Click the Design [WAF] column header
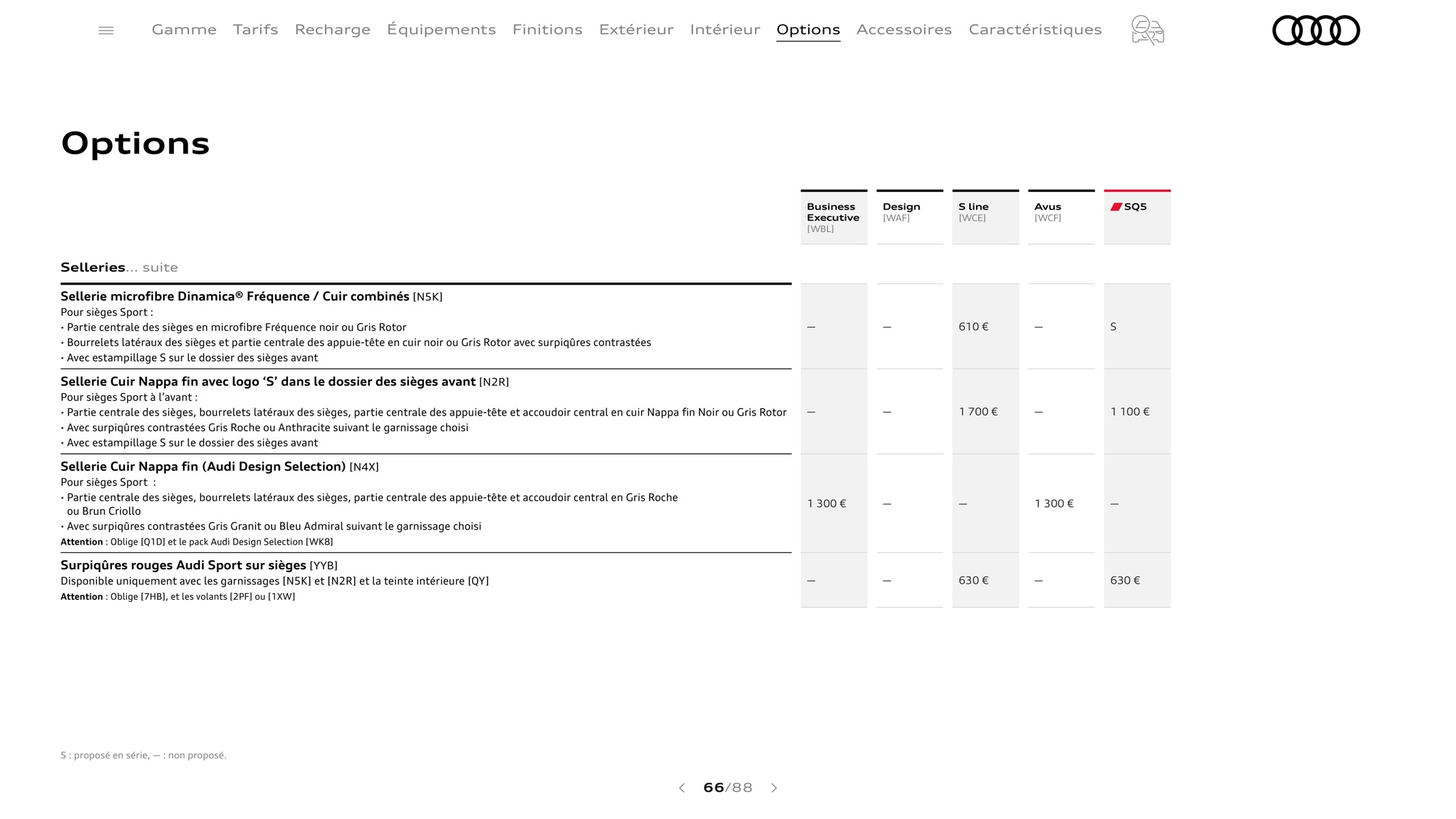The height and width of the screenshot is (819, 1456). 910,217
